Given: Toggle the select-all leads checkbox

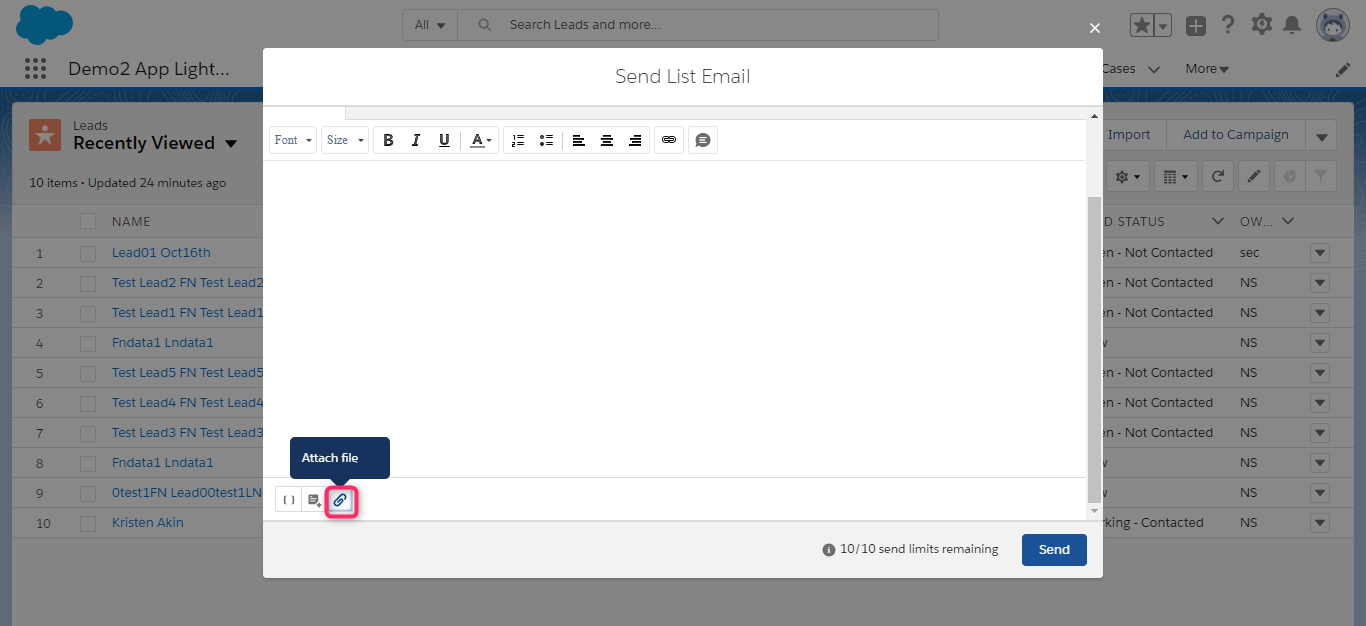Looking at the screenshot, I should point(88,221).
